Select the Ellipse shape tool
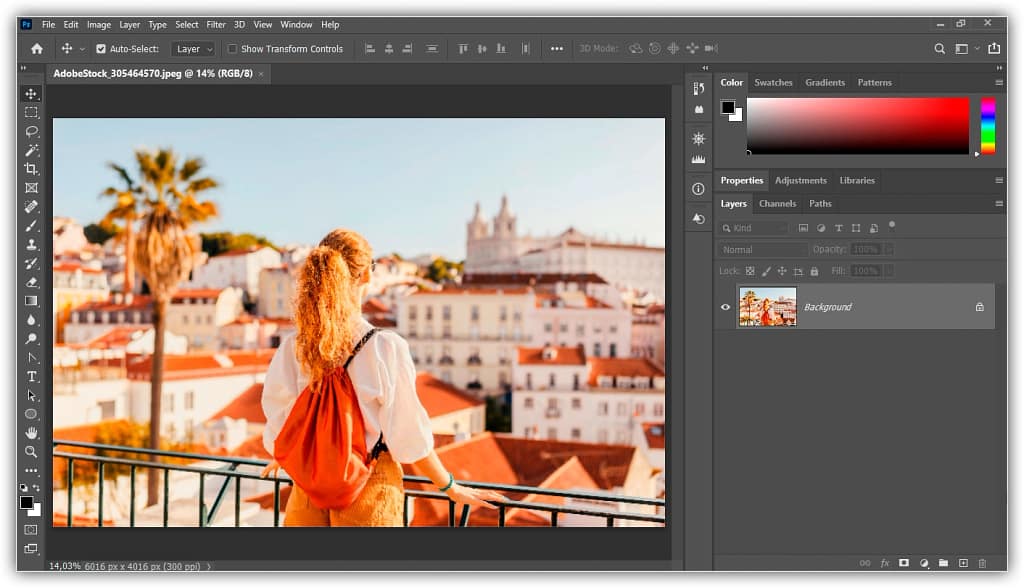The width and height of the screenshot is (1024, 588). tap(31, 414)
